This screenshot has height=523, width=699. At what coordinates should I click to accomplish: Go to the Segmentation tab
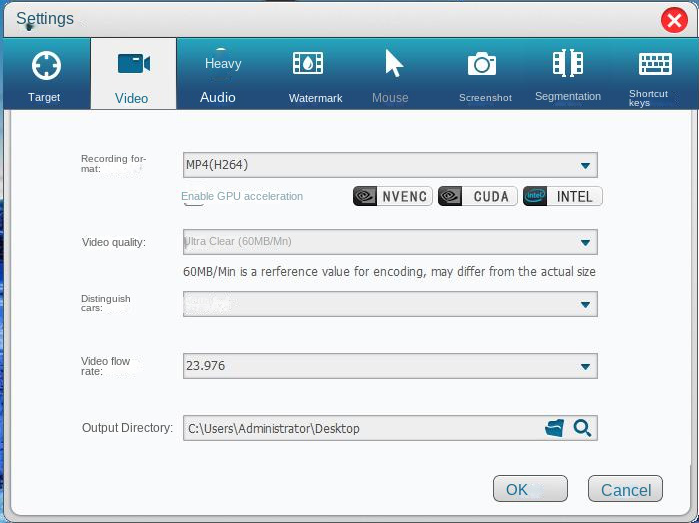pyautogui.click(x=568, y=74)
